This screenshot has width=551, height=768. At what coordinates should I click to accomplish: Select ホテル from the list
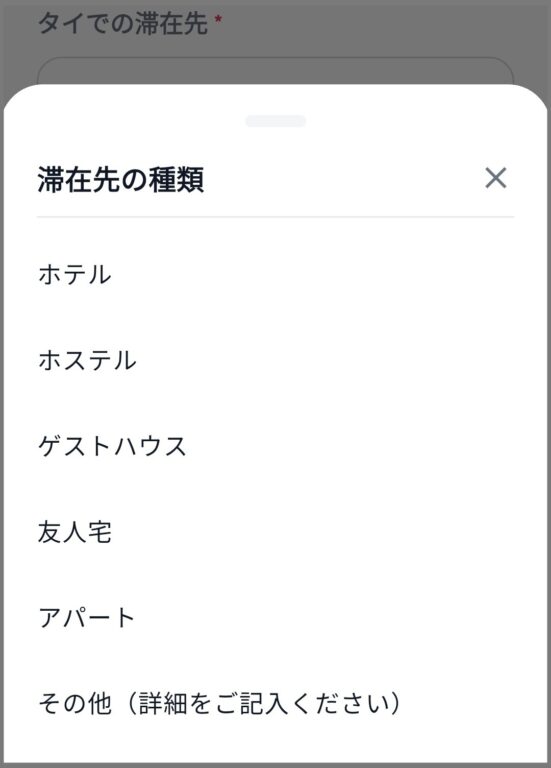(275, 274)
